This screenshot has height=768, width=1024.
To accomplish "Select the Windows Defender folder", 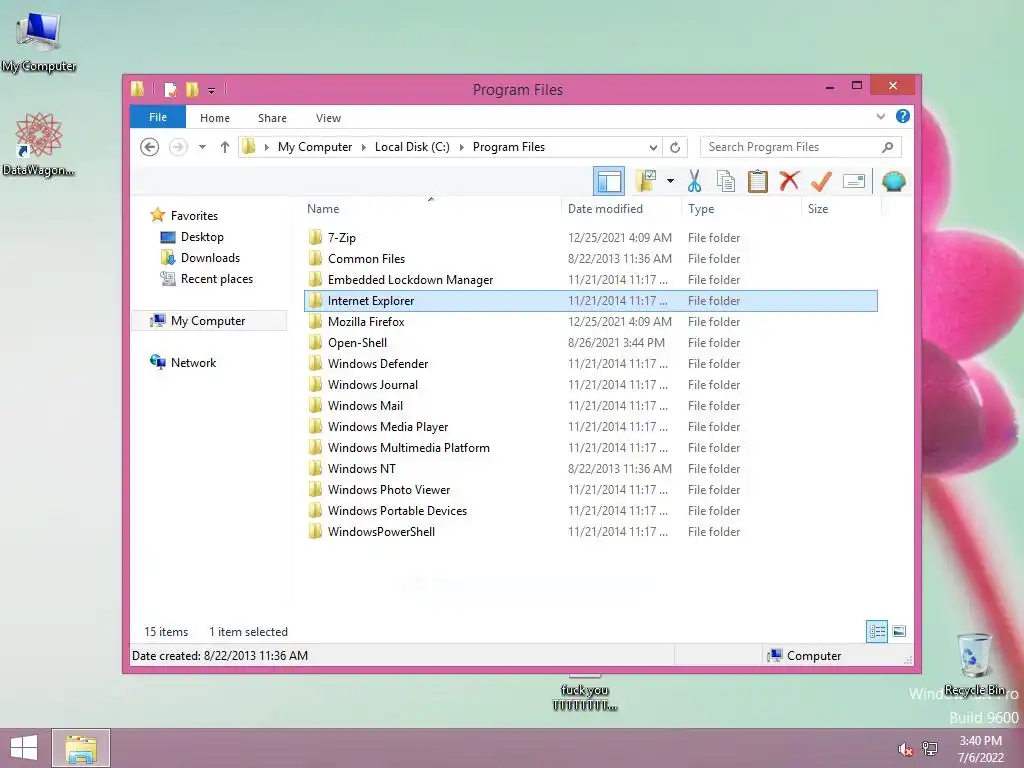I will [x=591, y=364].
